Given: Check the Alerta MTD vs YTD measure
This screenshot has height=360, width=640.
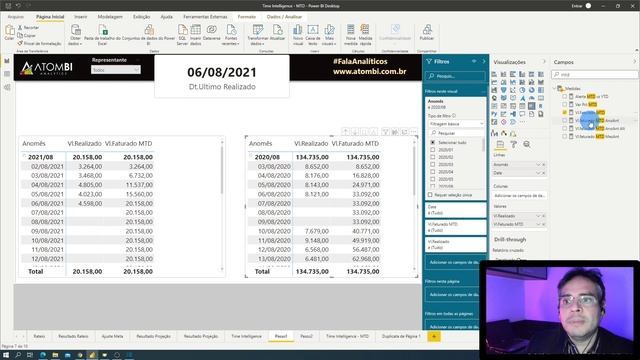Looking at the screenshot, I should [564, 96].
